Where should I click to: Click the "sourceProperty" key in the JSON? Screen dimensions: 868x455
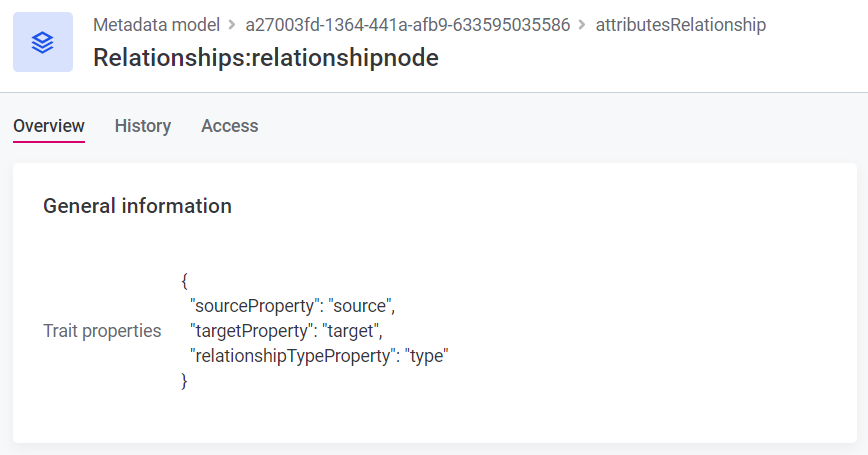[255, 305]
